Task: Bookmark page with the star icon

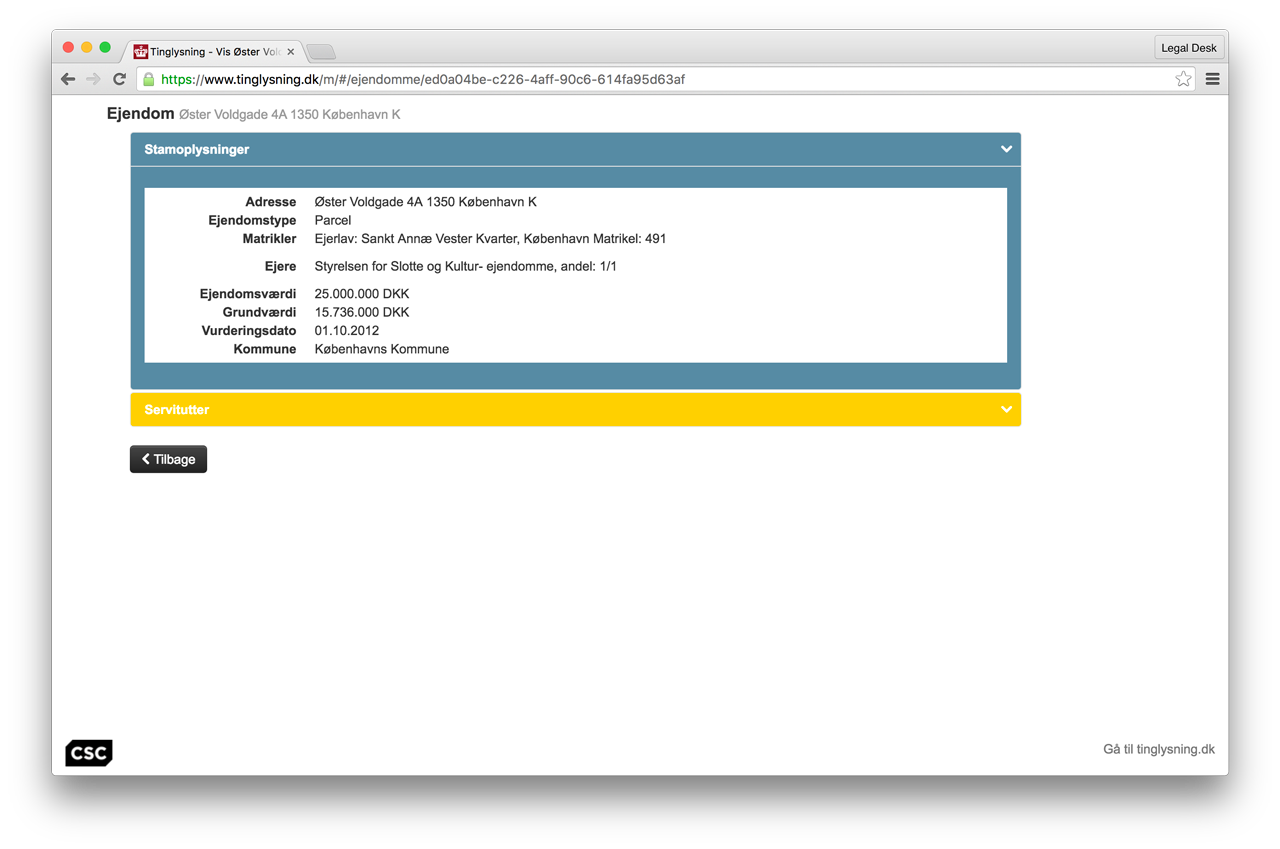Action: (x=1183, y=79)
